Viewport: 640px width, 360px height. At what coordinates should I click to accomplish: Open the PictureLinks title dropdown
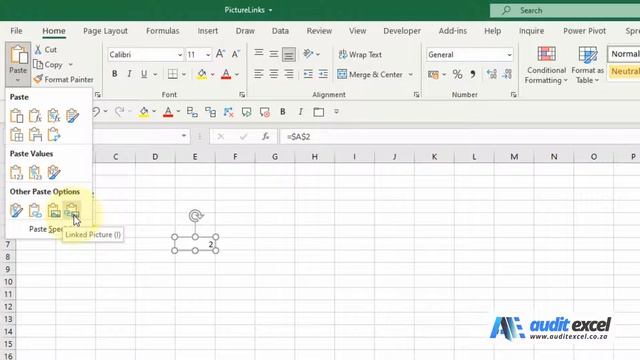(270, 10)
